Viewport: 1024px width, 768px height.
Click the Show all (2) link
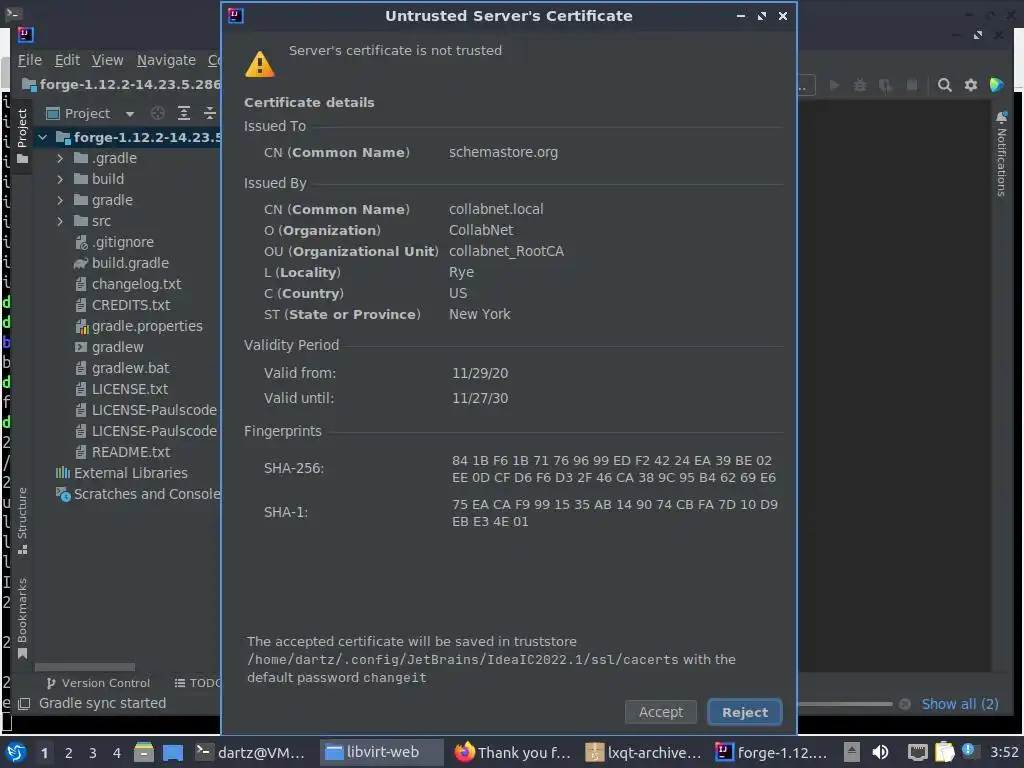pos(959,704)
